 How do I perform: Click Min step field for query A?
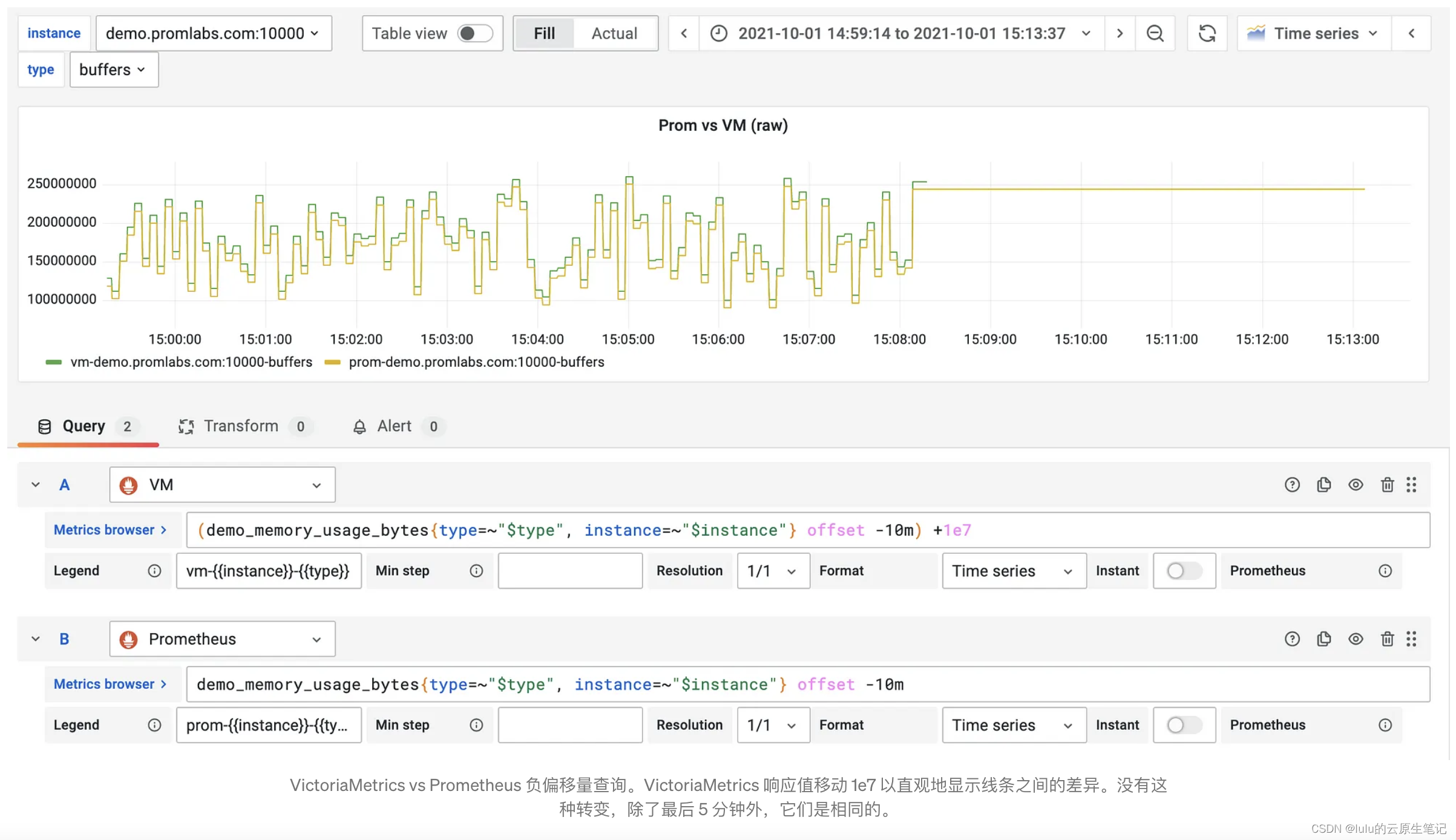click(x=570, y=571)
